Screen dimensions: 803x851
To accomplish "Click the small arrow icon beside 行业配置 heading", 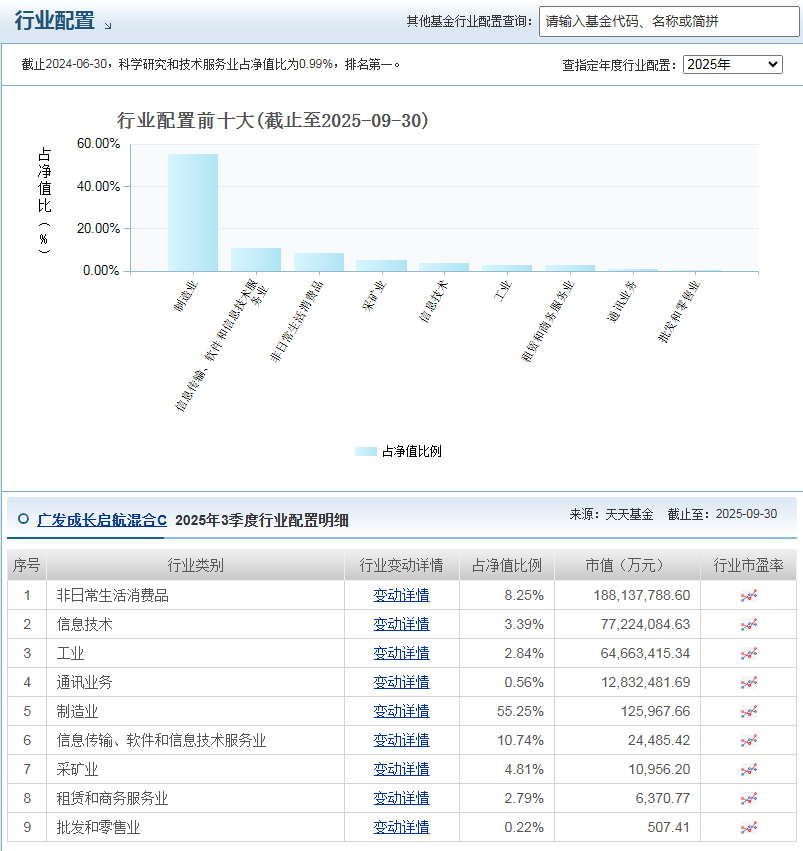I will pos(107,26).
